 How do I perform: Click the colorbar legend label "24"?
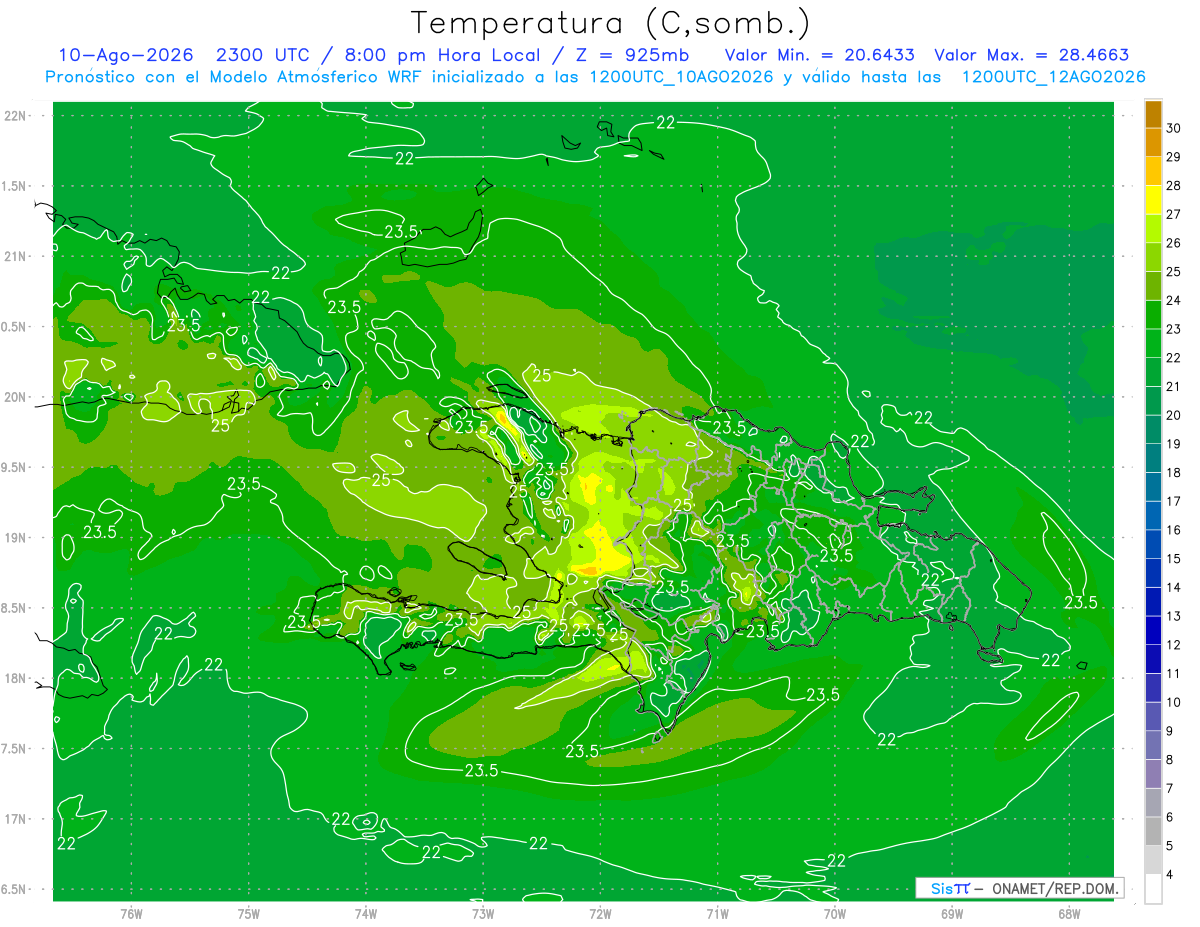point(1174,300)
